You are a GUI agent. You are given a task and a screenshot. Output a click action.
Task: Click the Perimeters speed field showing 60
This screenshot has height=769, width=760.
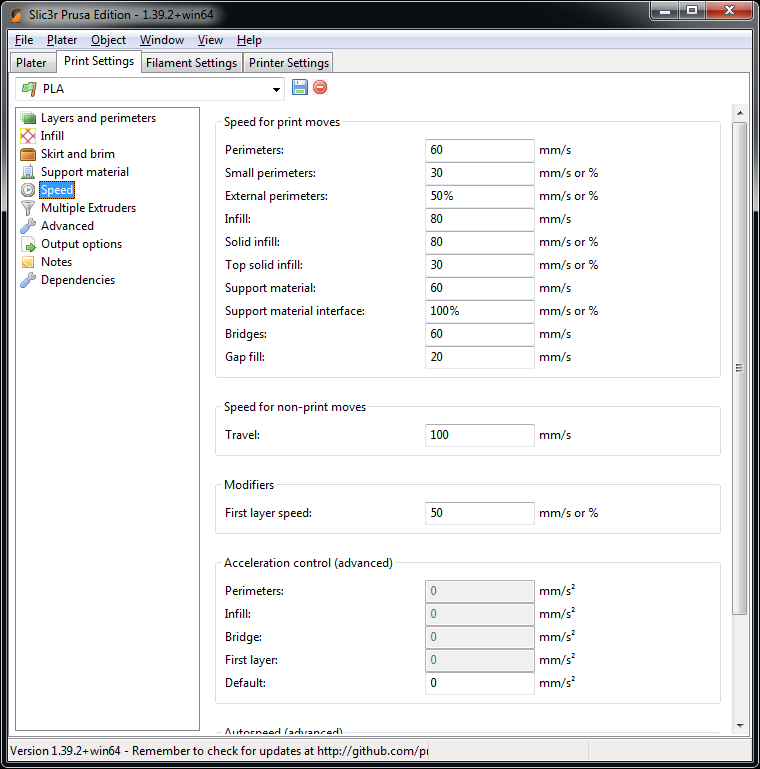pyautogui.click(x=480, y=150)
